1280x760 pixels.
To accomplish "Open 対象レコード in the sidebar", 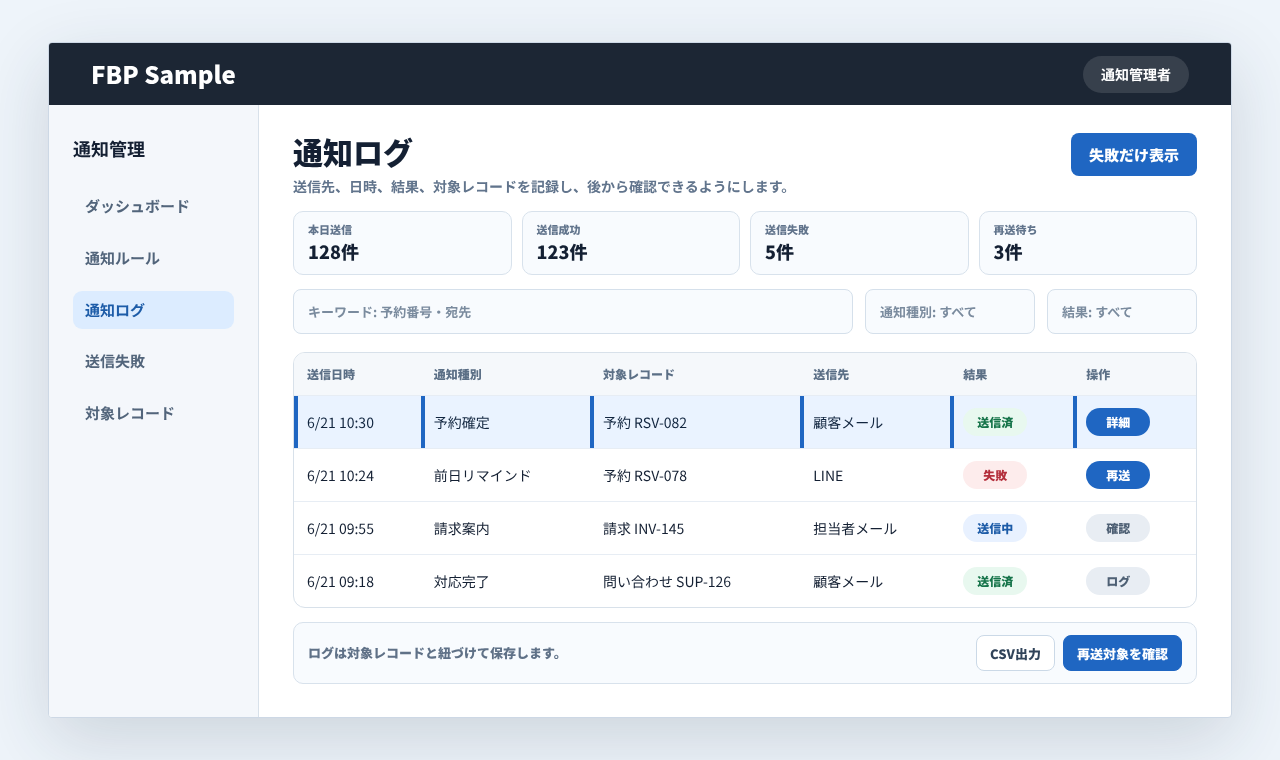I will (x=153, y=413).
